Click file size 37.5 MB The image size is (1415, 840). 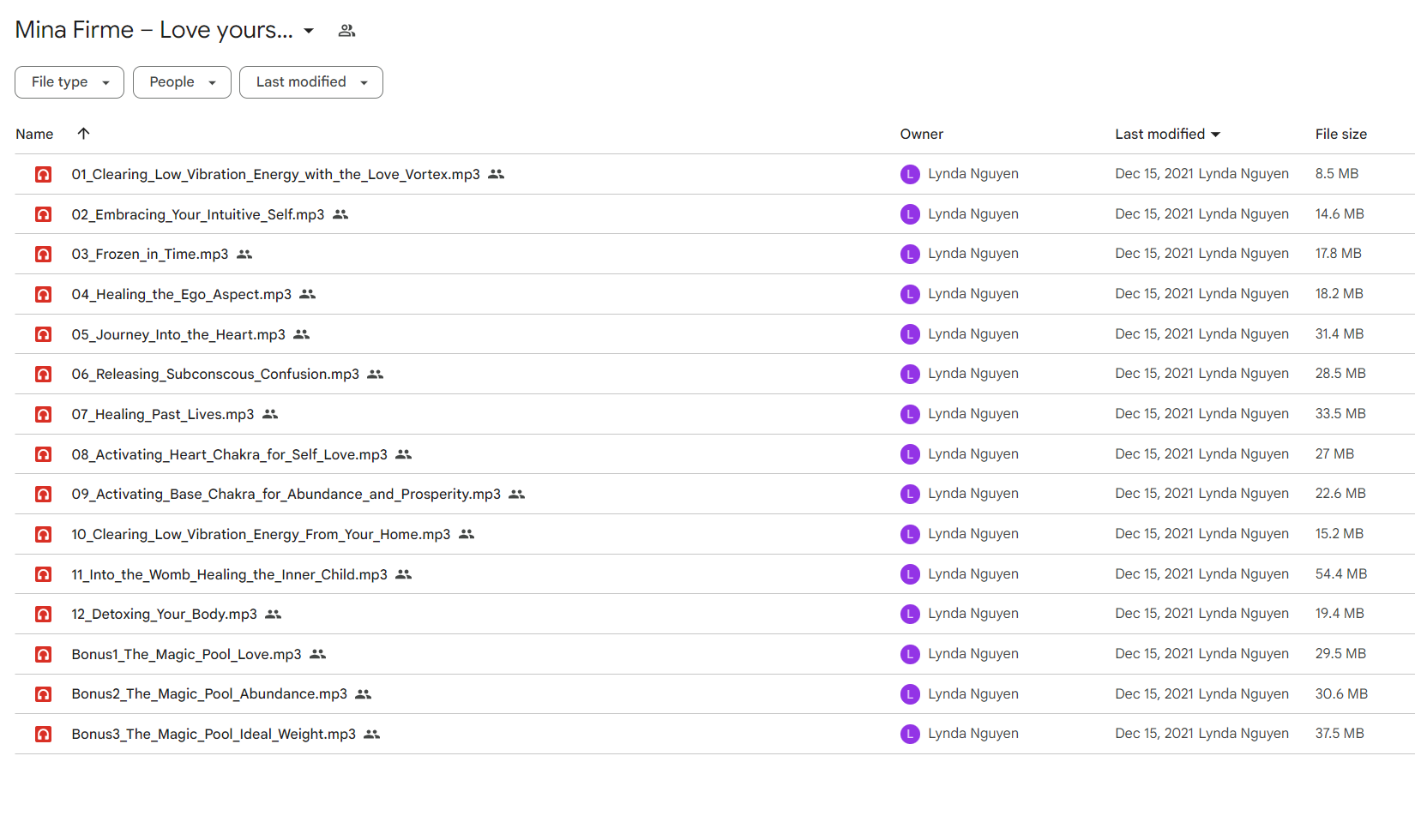pos(1340,733)
